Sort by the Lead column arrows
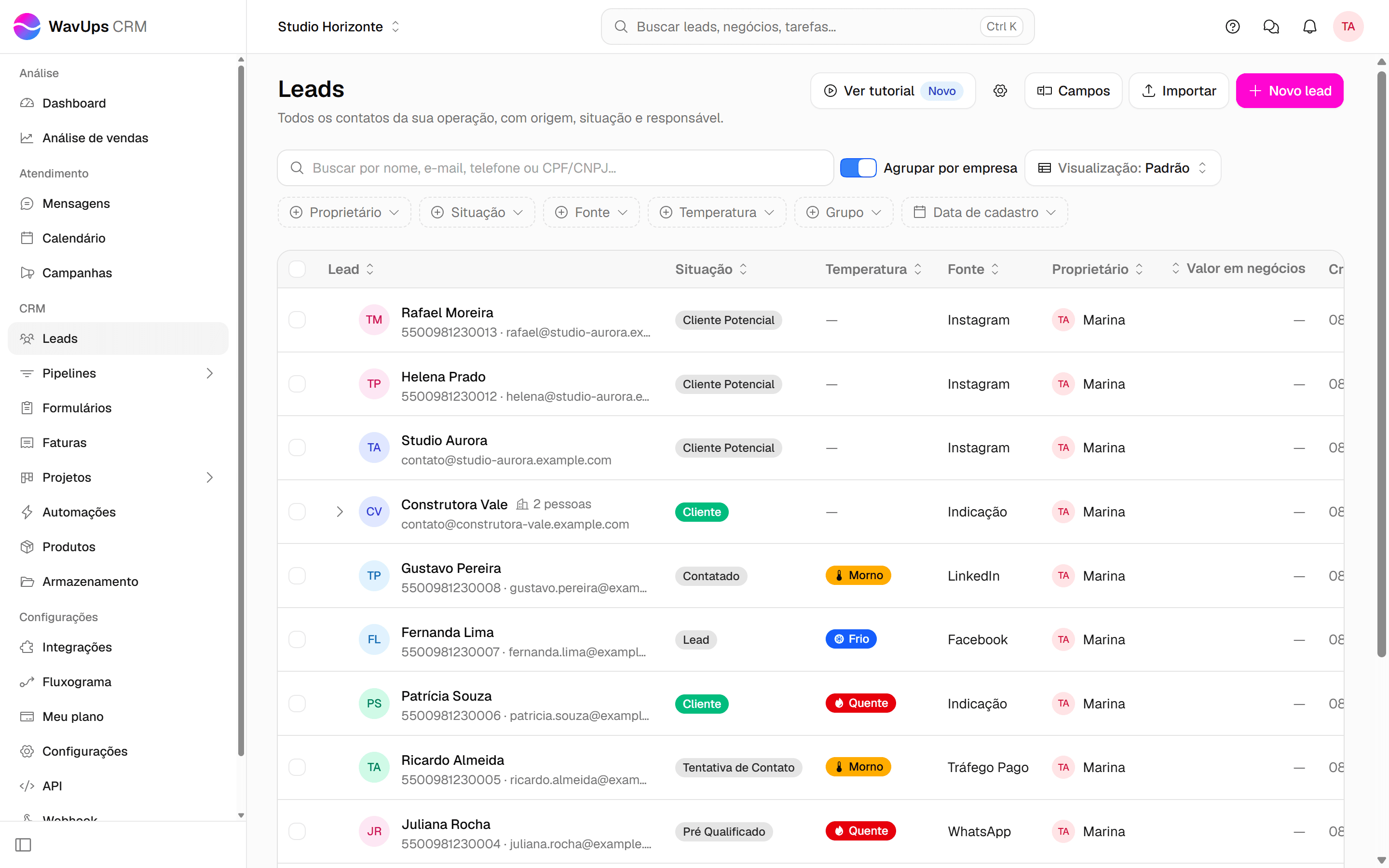 369,269
